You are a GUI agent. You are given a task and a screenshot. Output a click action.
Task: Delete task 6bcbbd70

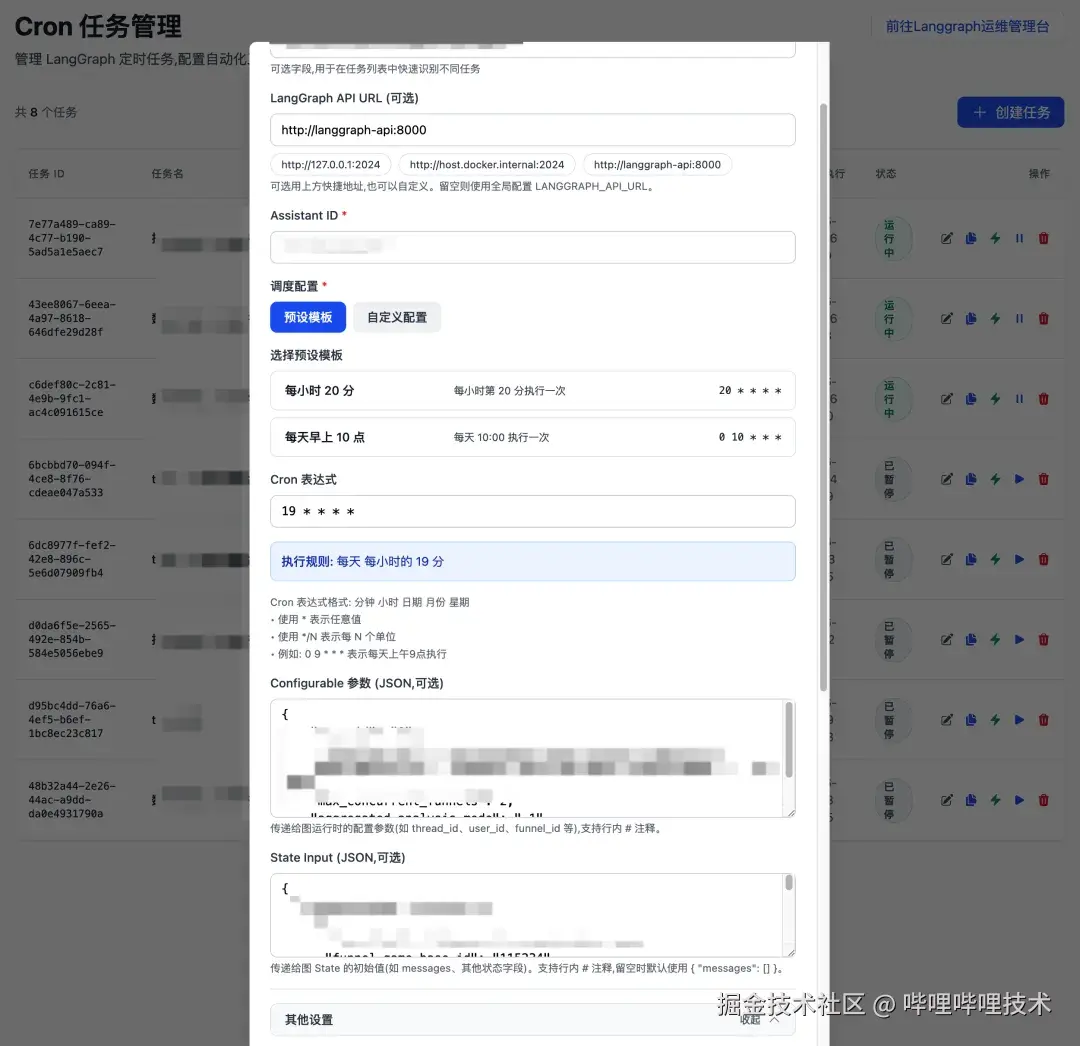1043,479
